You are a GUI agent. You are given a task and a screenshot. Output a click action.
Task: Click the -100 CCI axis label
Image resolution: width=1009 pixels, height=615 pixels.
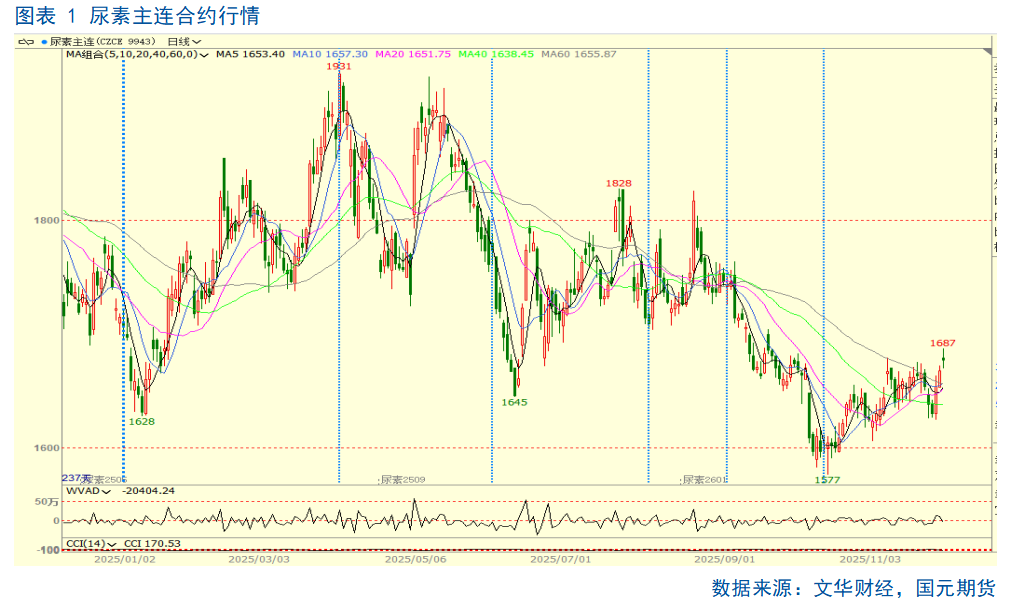click(48, 550)
